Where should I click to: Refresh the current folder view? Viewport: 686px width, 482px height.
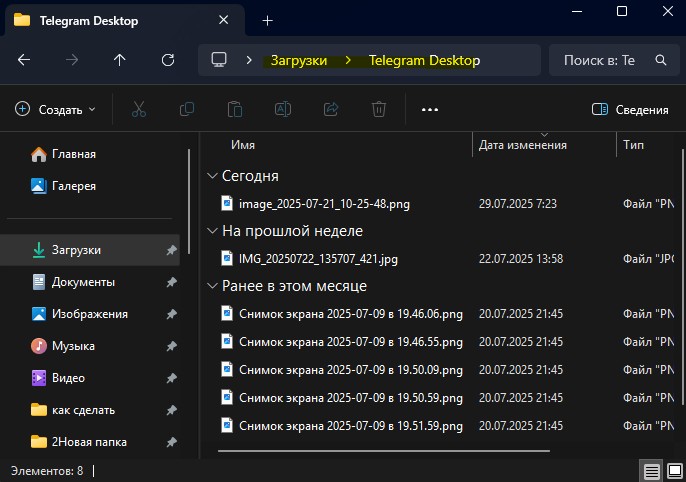(x=168, y=60)
